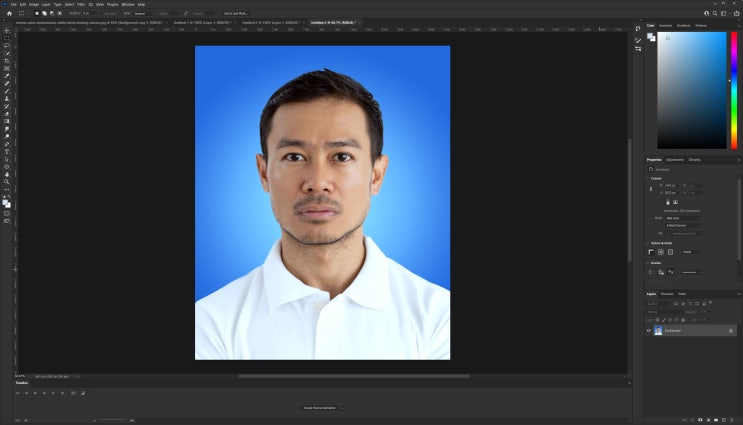The height and width of the screenshot is (425, 743).
Task: Open the search icon at top right
Action: tap(715, 13)
